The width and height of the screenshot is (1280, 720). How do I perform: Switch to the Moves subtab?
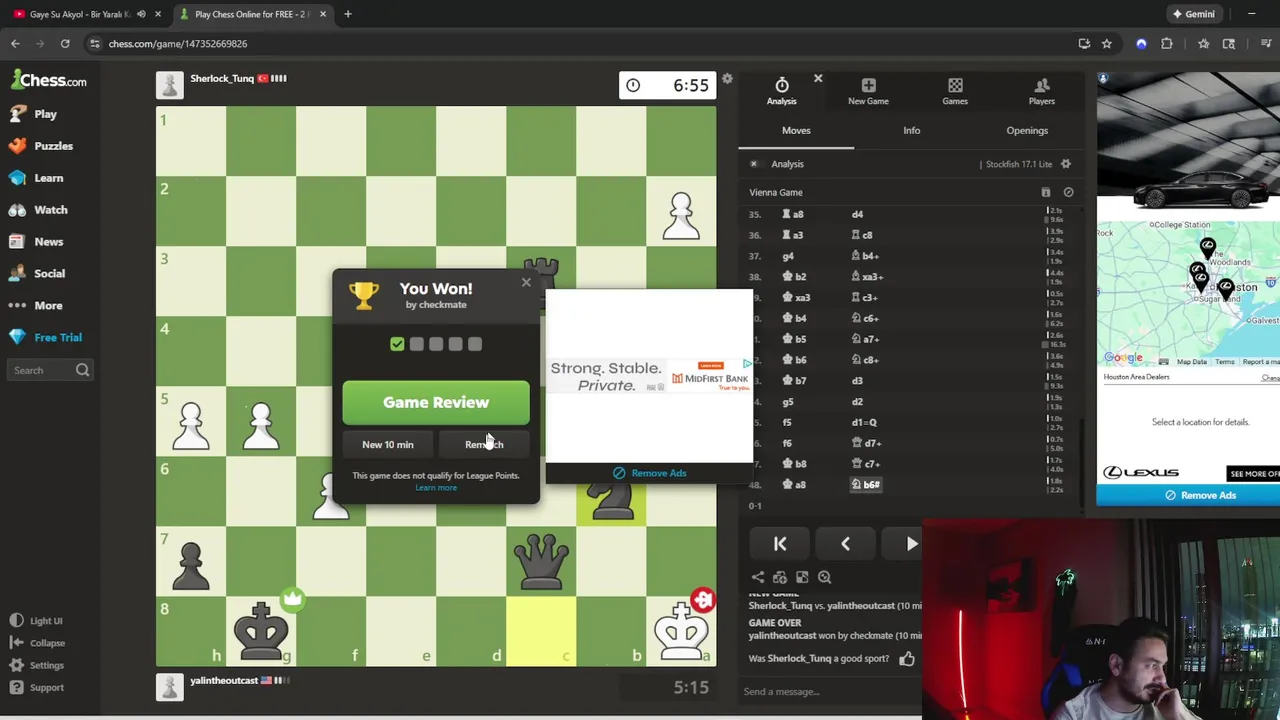coord(796,130)
